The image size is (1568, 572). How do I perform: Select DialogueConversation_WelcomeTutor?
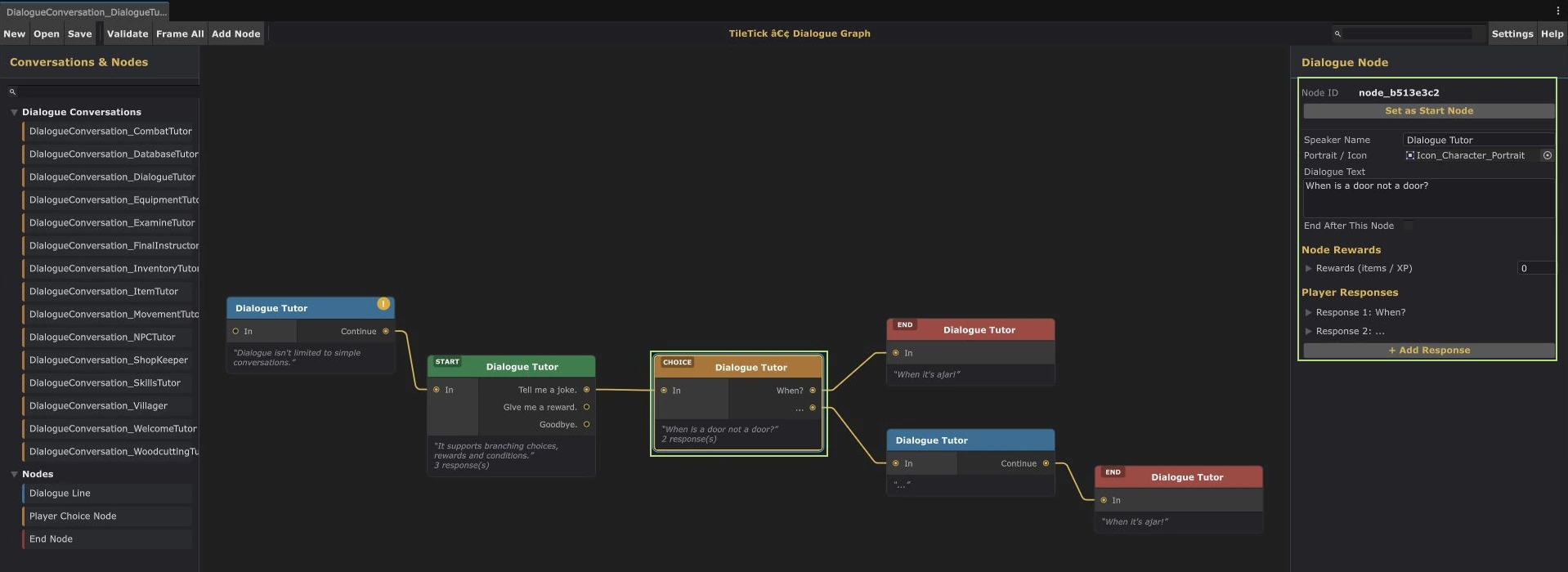[110, 428]
